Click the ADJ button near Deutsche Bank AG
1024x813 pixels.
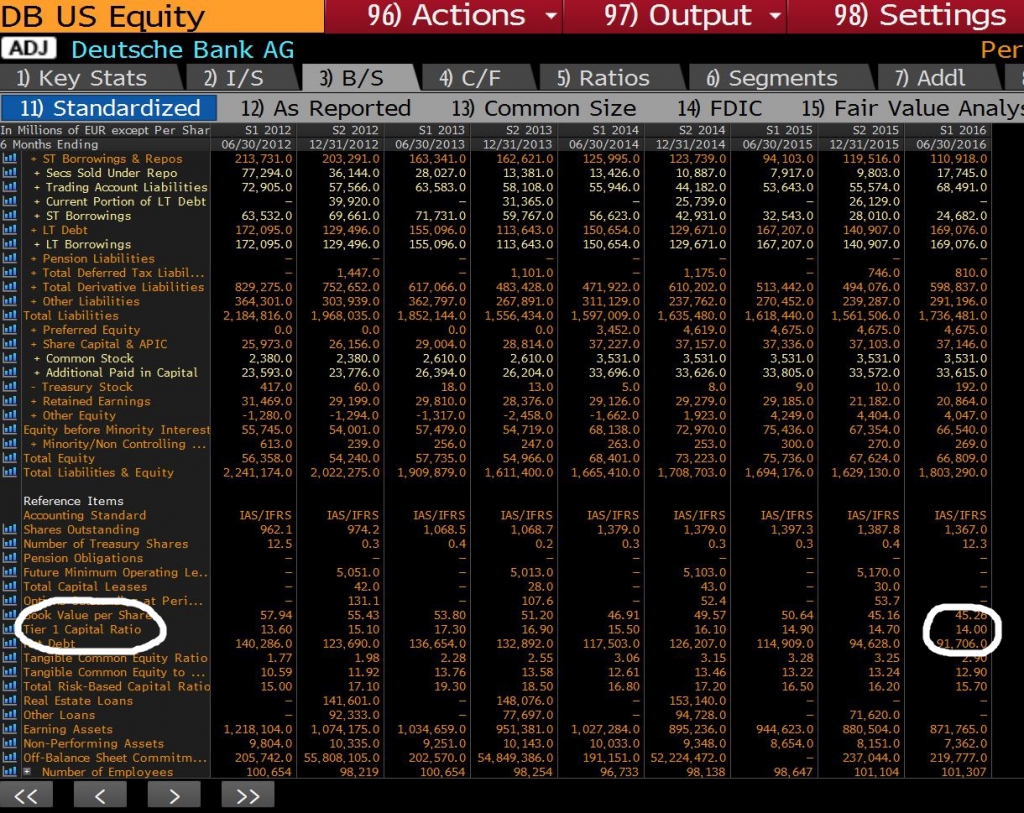pos(29,48)
